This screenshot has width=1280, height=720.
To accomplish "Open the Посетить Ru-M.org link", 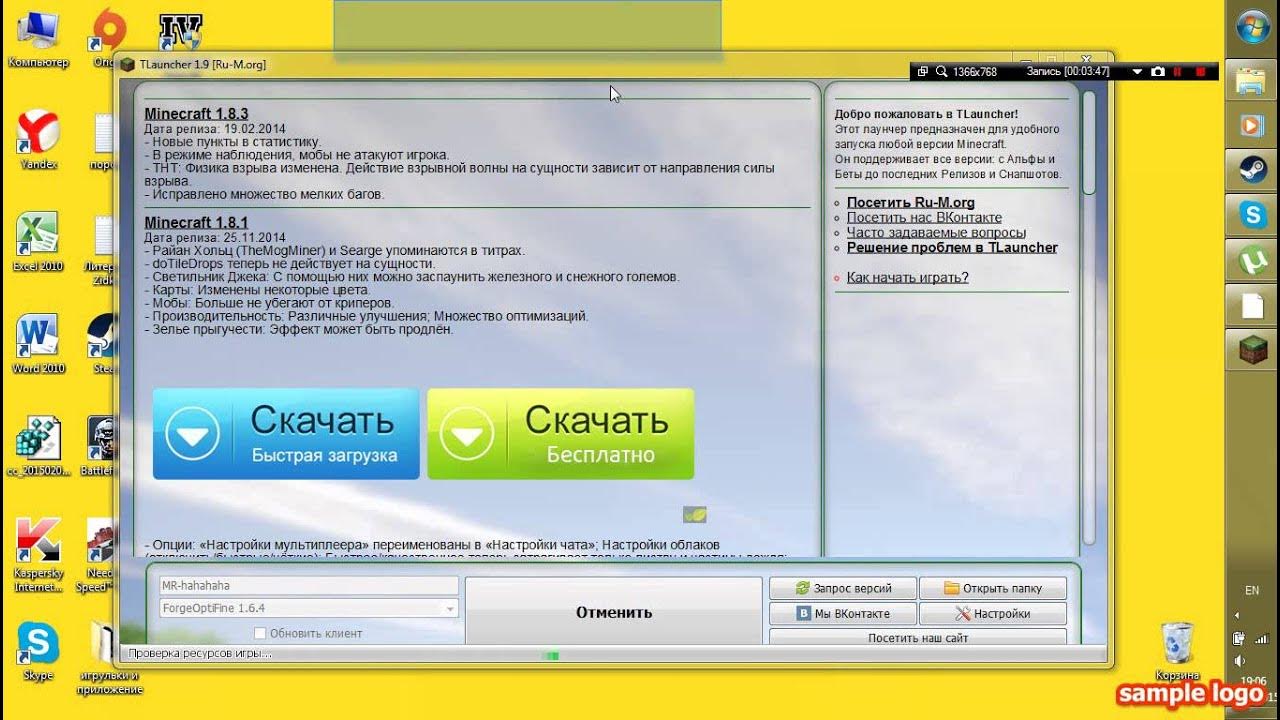I will (911, 202).
